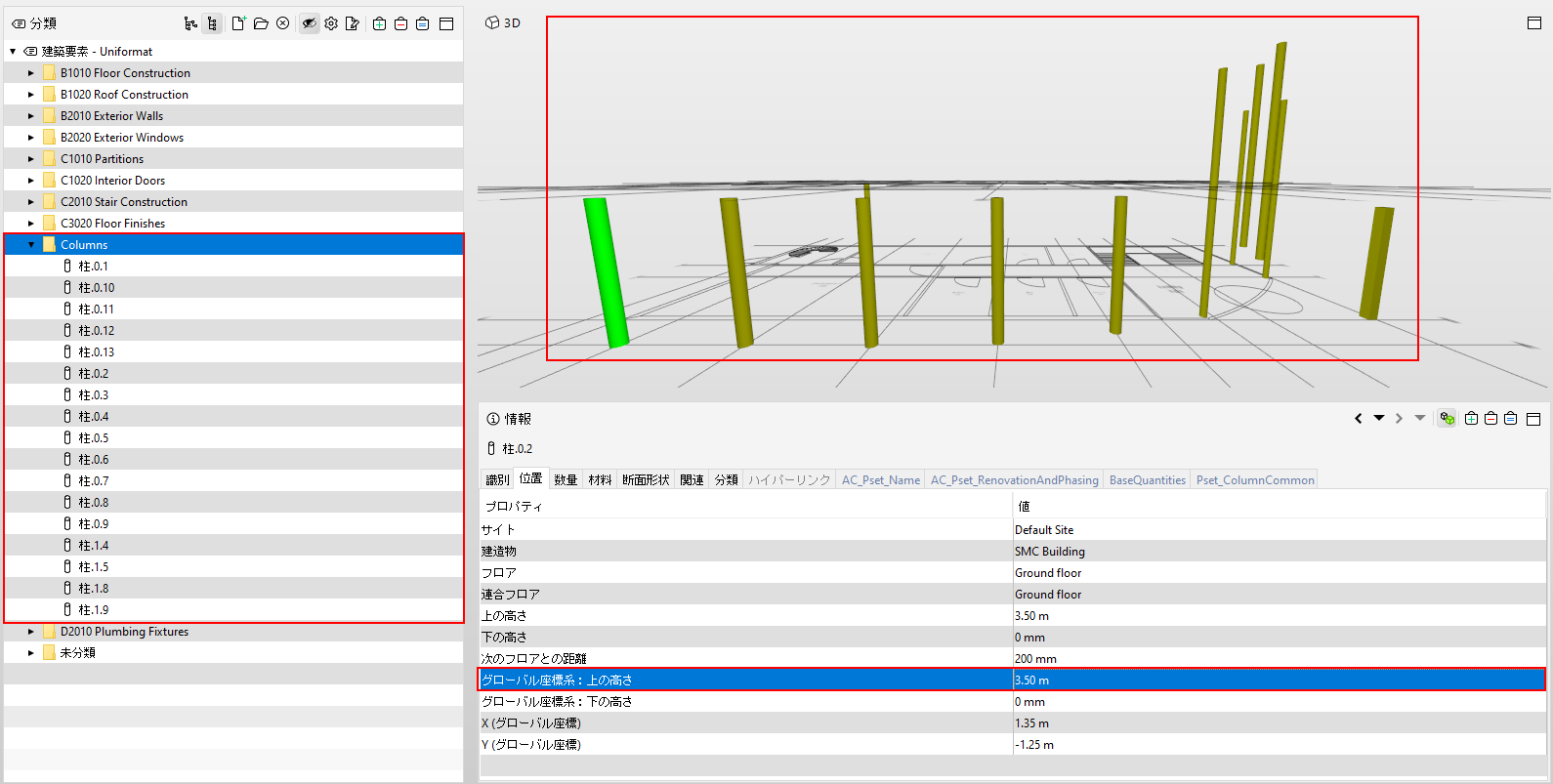This screenshot has width=1553, height=784.
Task: Open the forward-history dropdown arrow in 情報 panel
Action: click(1420, 418)
